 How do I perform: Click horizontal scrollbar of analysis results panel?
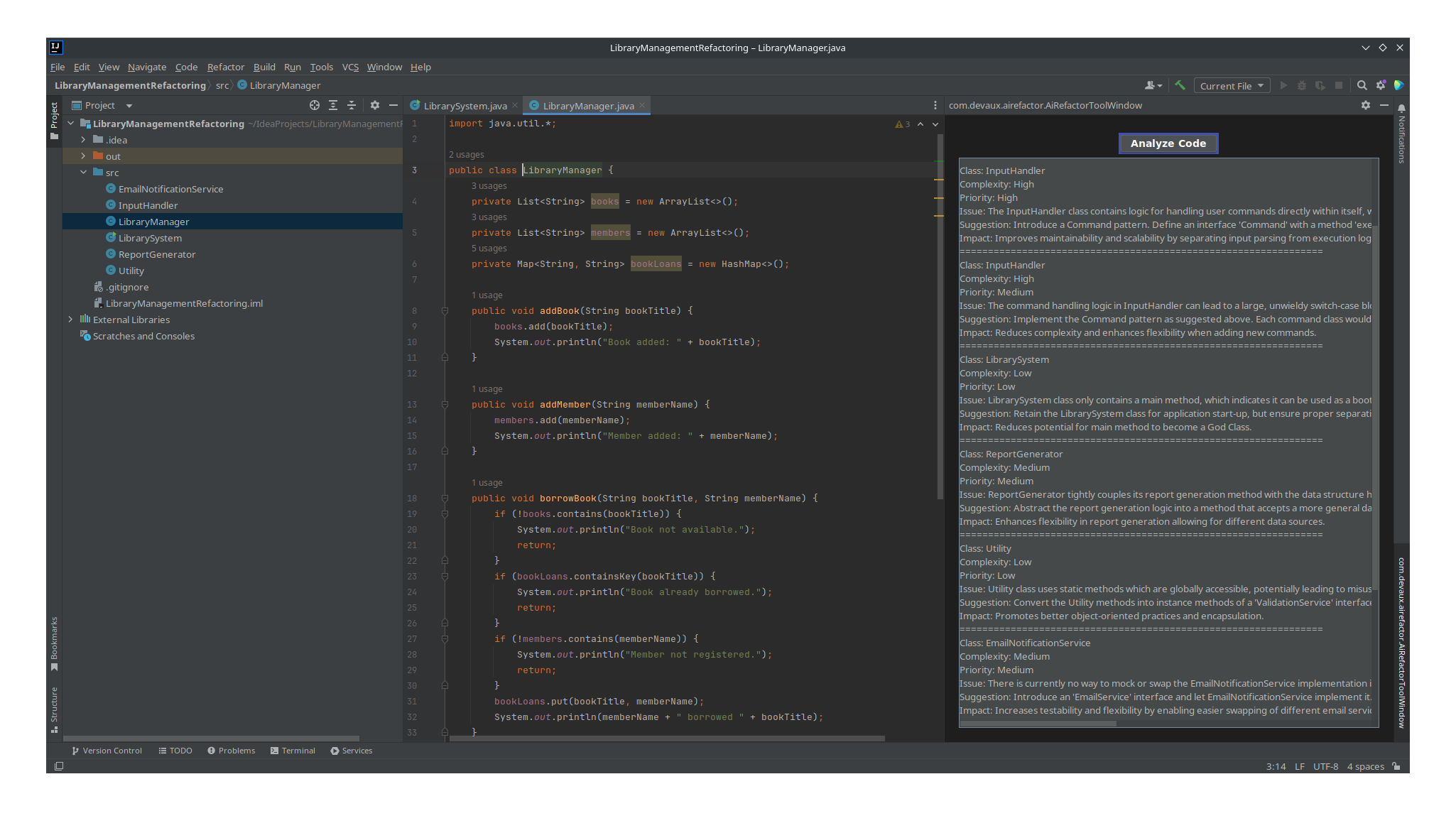point(1038,724)
